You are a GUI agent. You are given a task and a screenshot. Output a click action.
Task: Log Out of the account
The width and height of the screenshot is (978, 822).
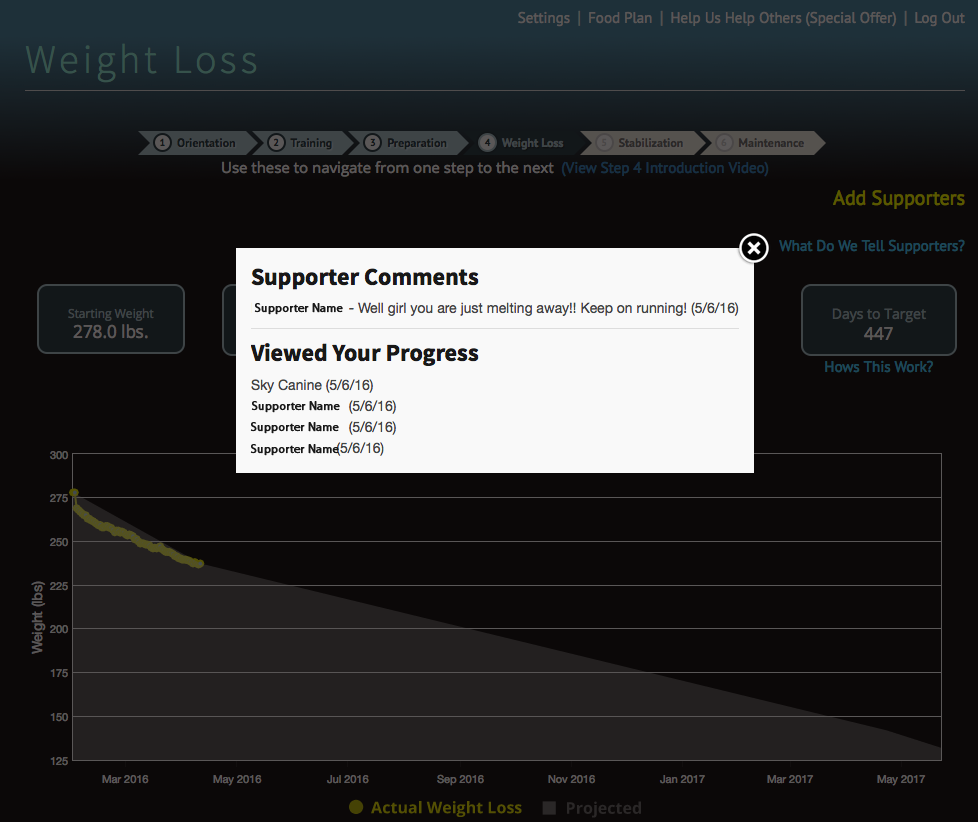coord(939,18)
